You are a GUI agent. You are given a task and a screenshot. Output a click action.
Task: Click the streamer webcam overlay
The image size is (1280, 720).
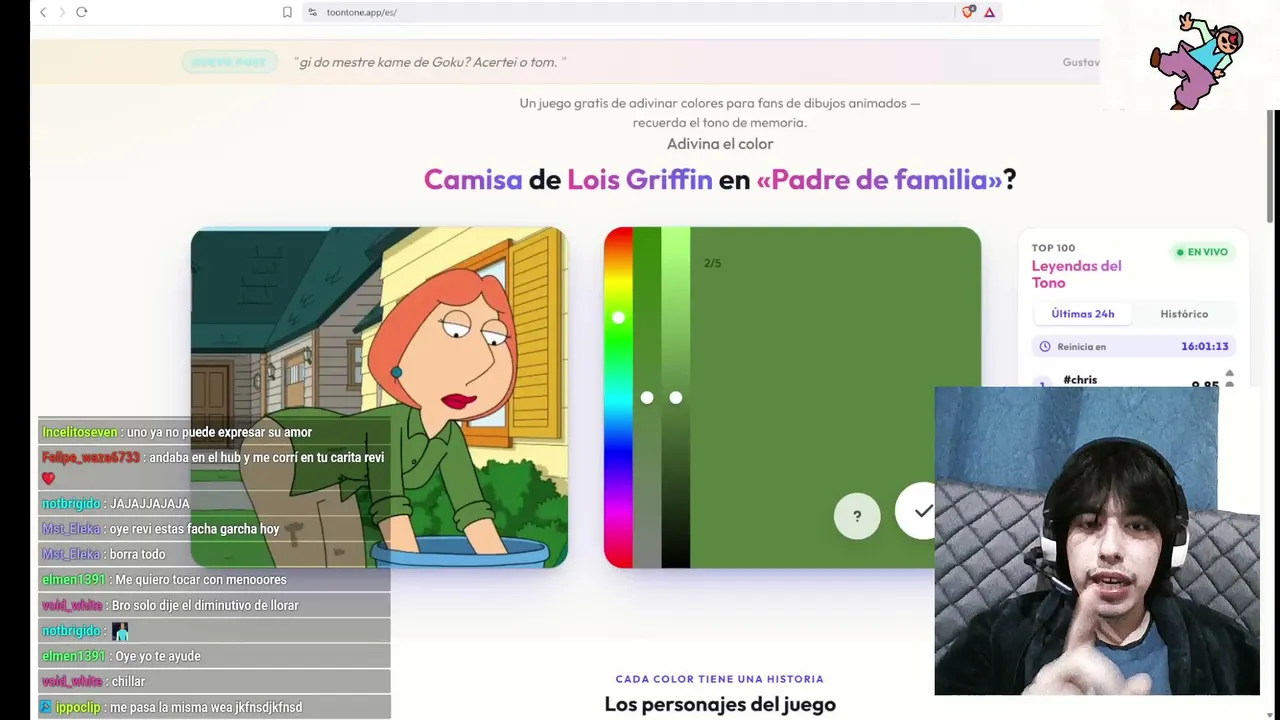[1097, 540]
